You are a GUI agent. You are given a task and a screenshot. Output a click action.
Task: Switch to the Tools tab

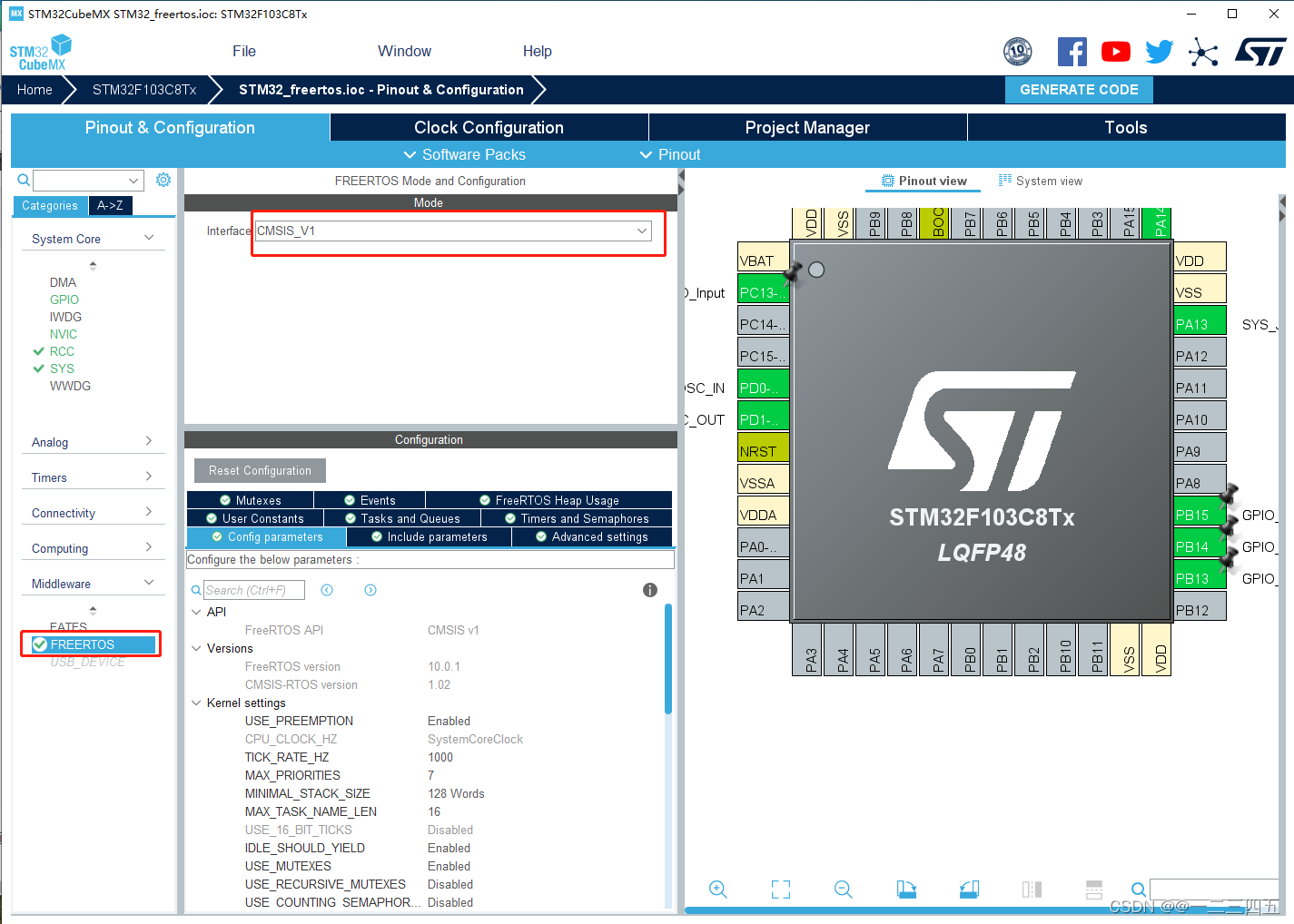[1126, 127]
